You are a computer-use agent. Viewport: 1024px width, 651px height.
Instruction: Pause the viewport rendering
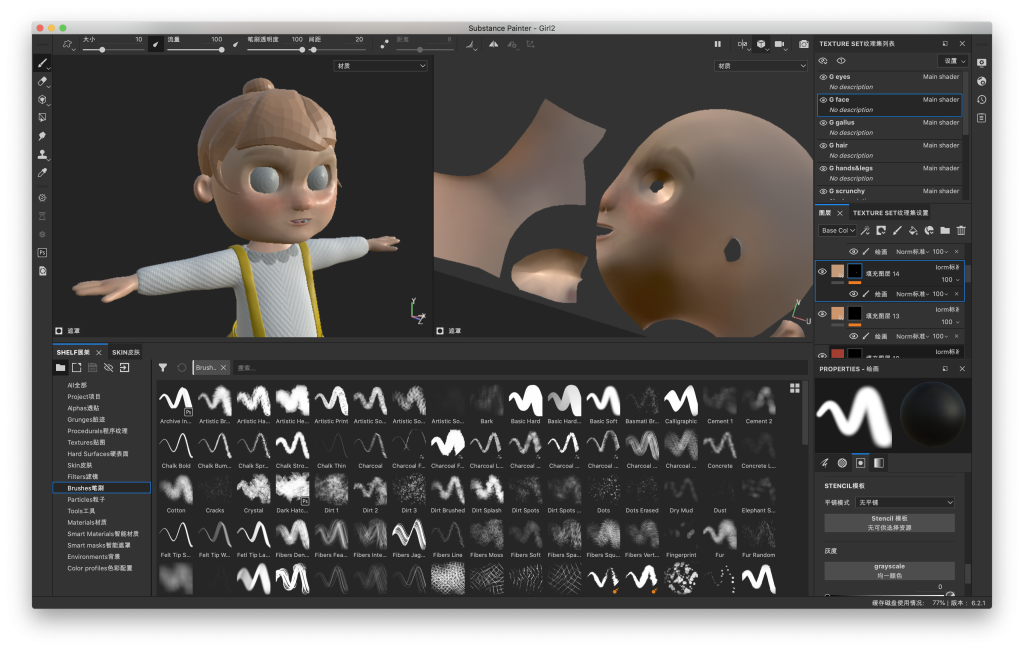(718, 44)
